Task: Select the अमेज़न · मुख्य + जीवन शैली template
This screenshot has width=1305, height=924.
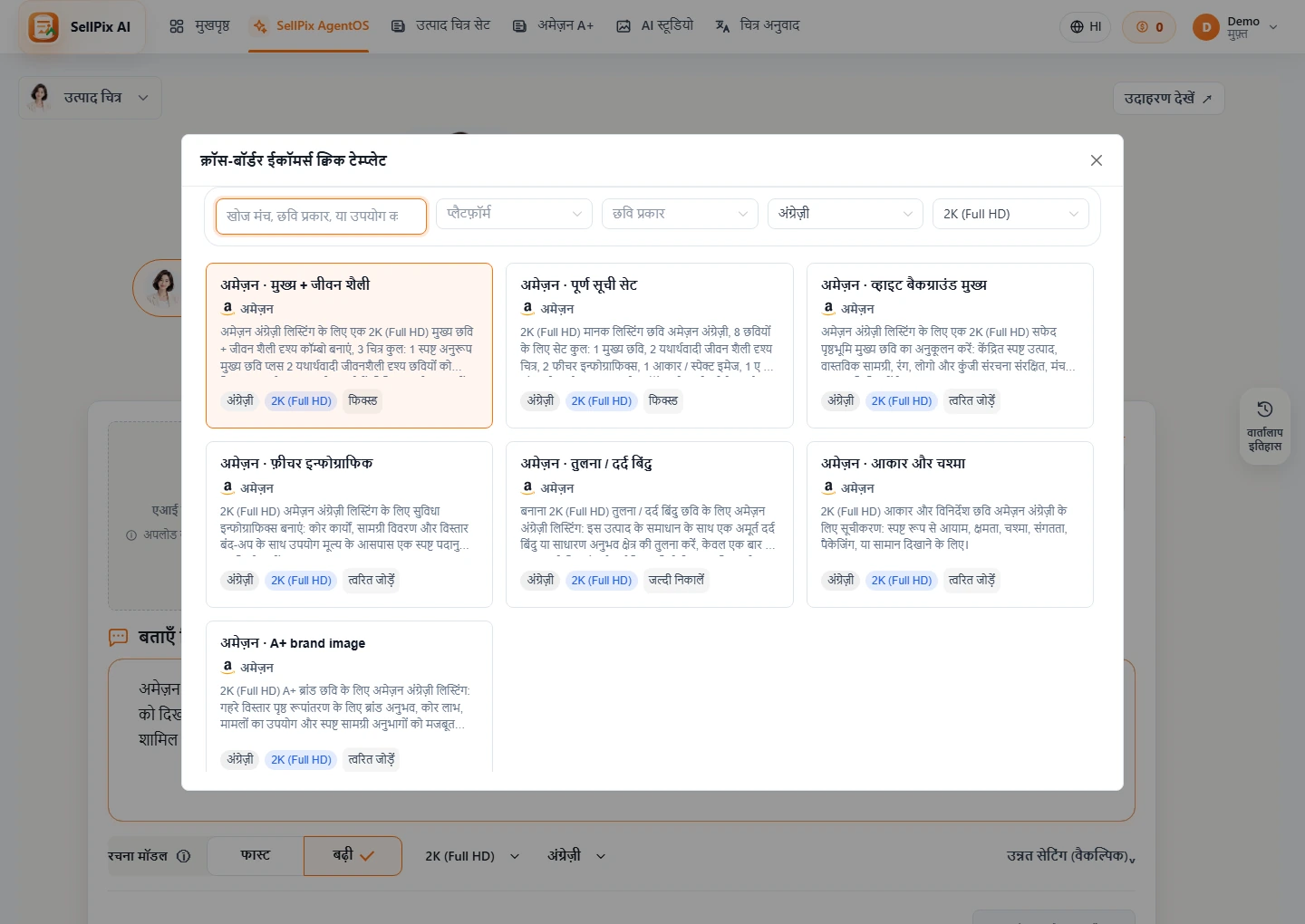Action: click(x=349, y=345)
